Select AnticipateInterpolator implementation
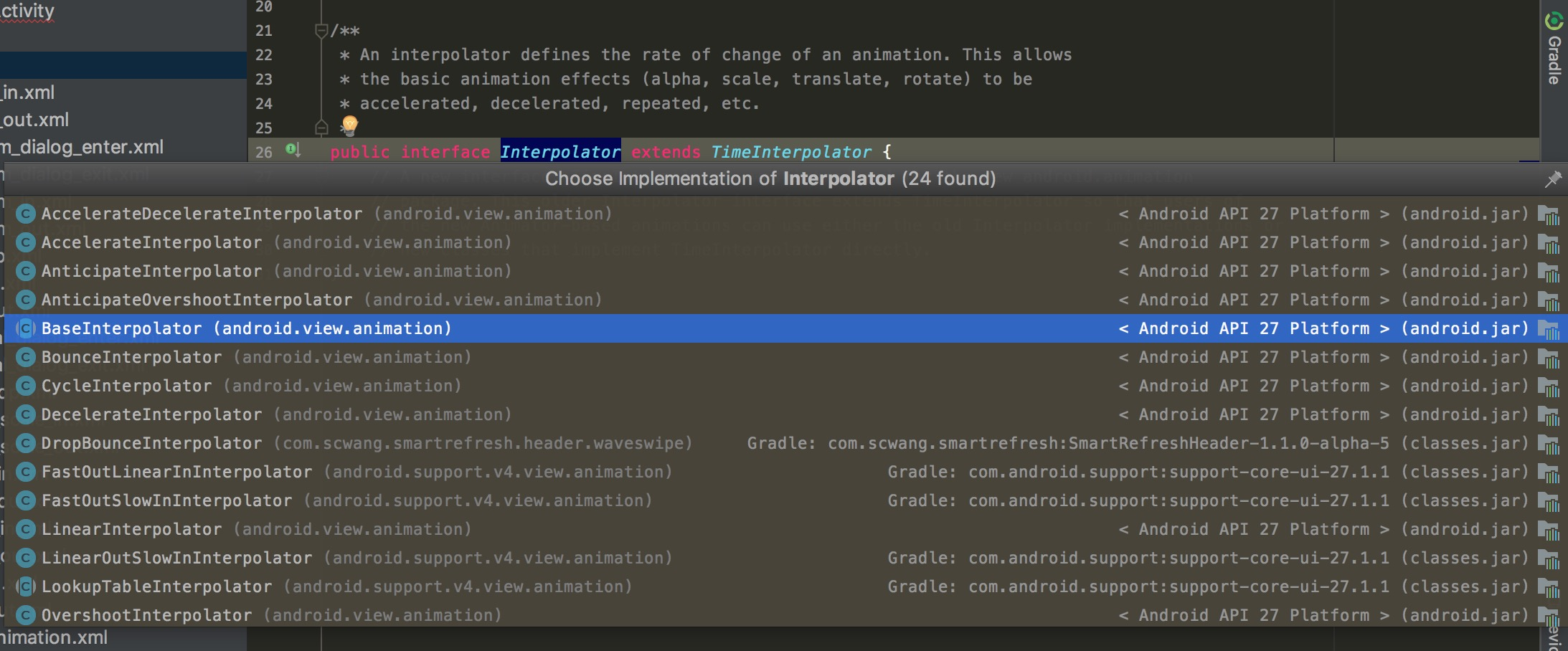The height and width of the screenshot is (651, 1568). click(x=785, y=271)
